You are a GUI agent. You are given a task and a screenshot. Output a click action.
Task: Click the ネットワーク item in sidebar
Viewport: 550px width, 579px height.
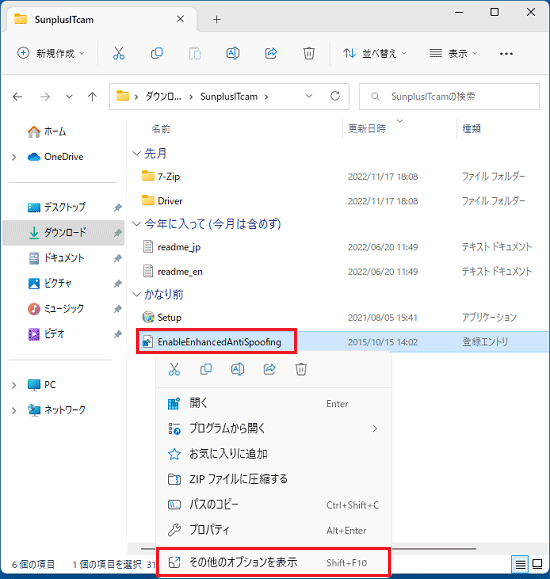pos(57,410)
